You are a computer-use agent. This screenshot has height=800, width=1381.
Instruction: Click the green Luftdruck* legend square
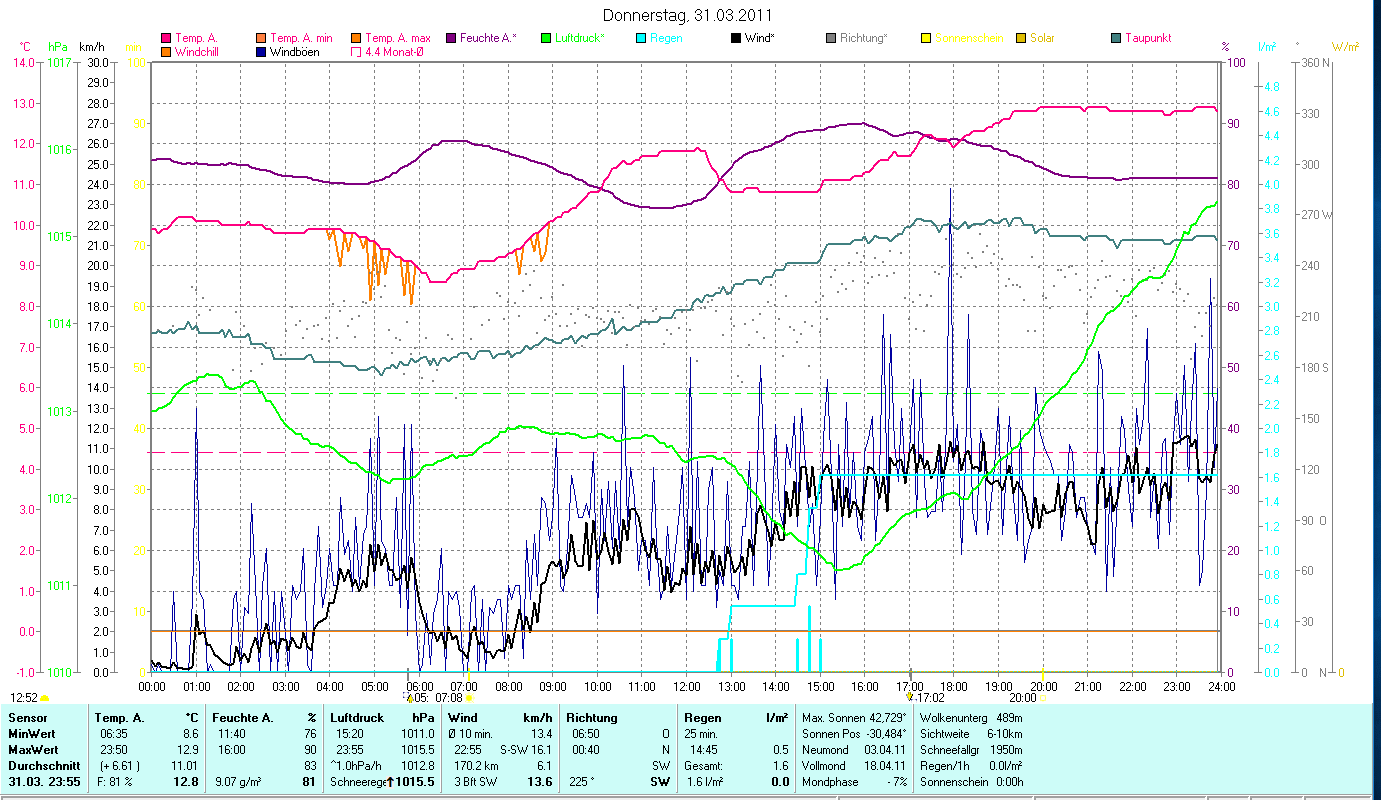pos(546,39)
